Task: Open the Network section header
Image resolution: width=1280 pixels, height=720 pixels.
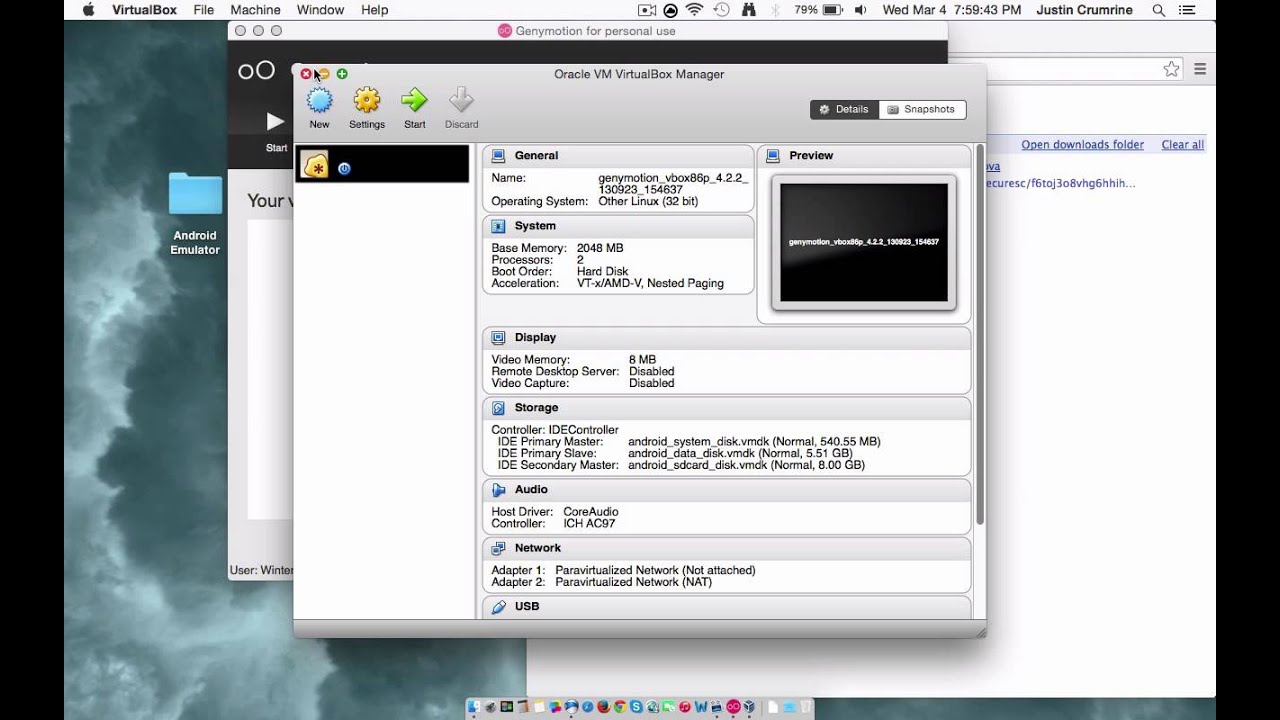Action: click(727, 548)
